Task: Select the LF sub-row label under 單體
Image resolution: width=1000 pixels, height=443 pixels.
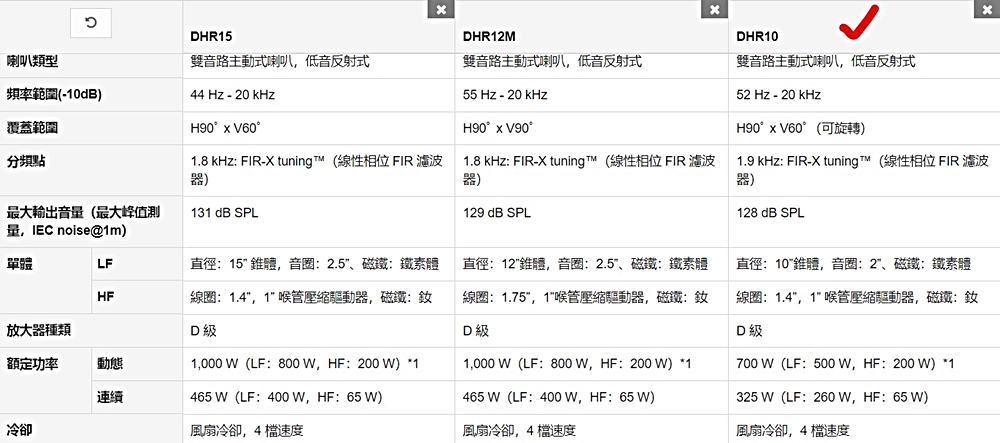Action: [105, 264]
